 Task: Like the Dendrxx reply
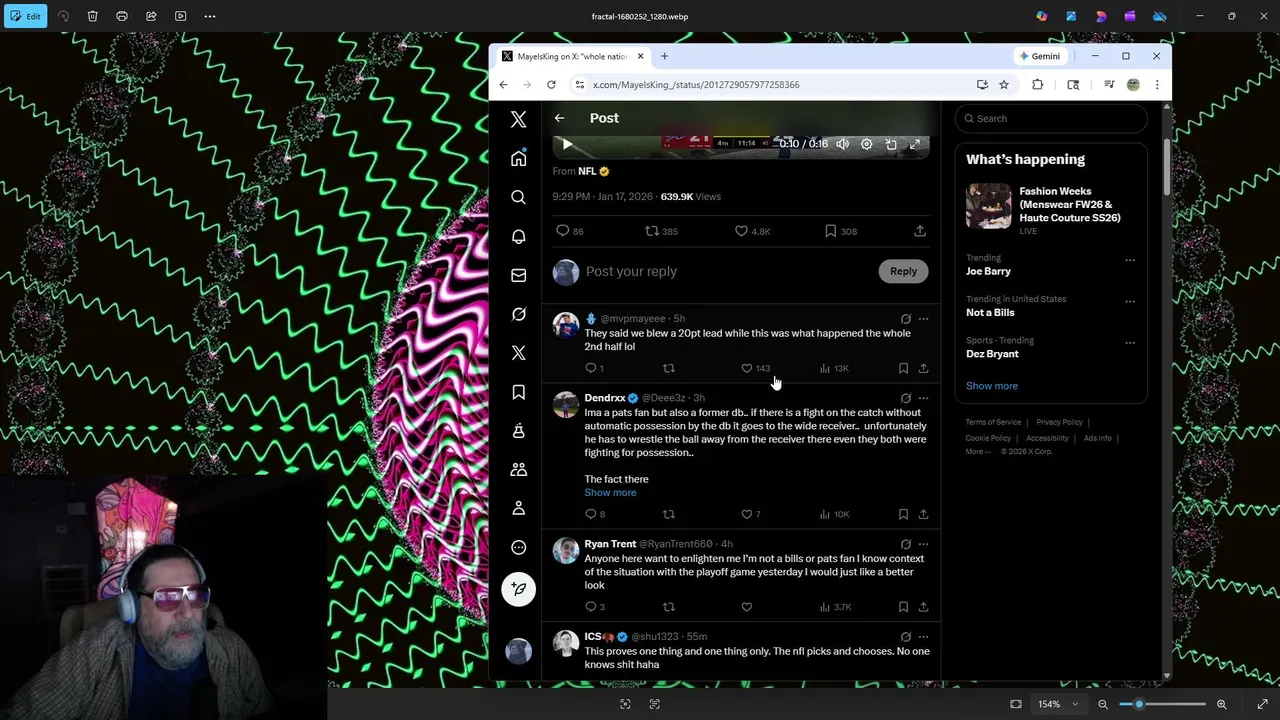coord(750,514)
